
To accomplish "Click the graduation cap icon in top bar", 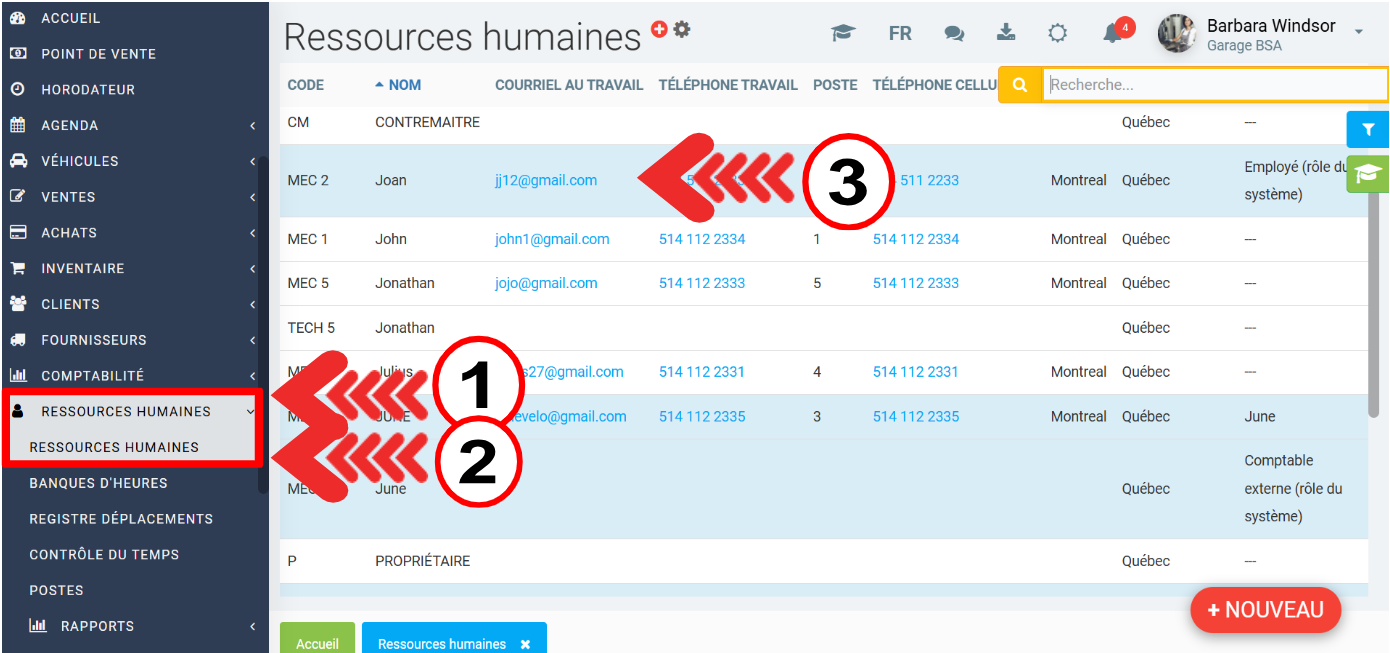I will [x=843, y=33].
